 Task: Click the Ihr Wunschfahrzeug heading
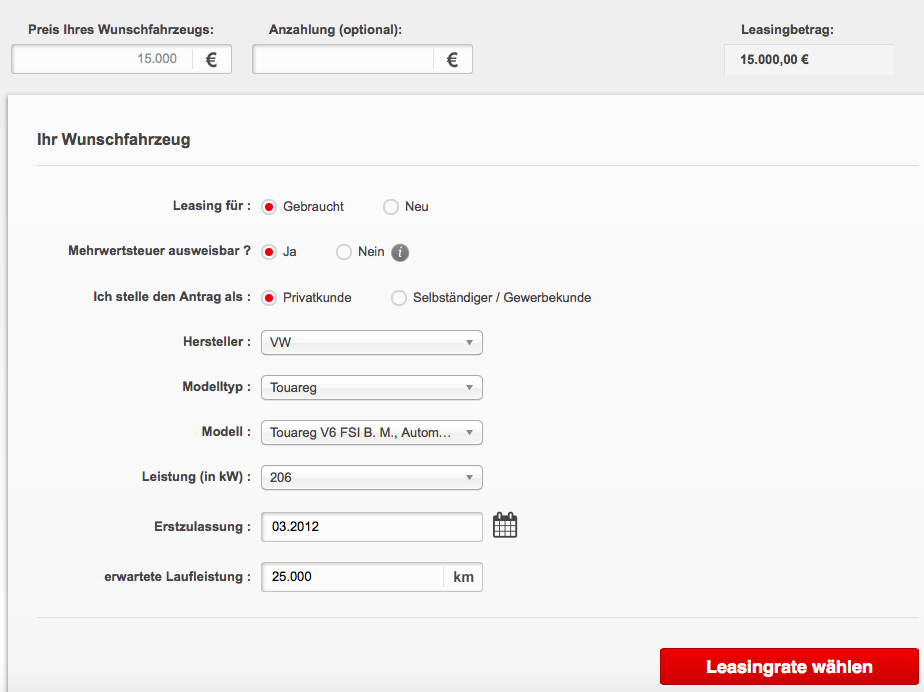[x=114, y=140]
